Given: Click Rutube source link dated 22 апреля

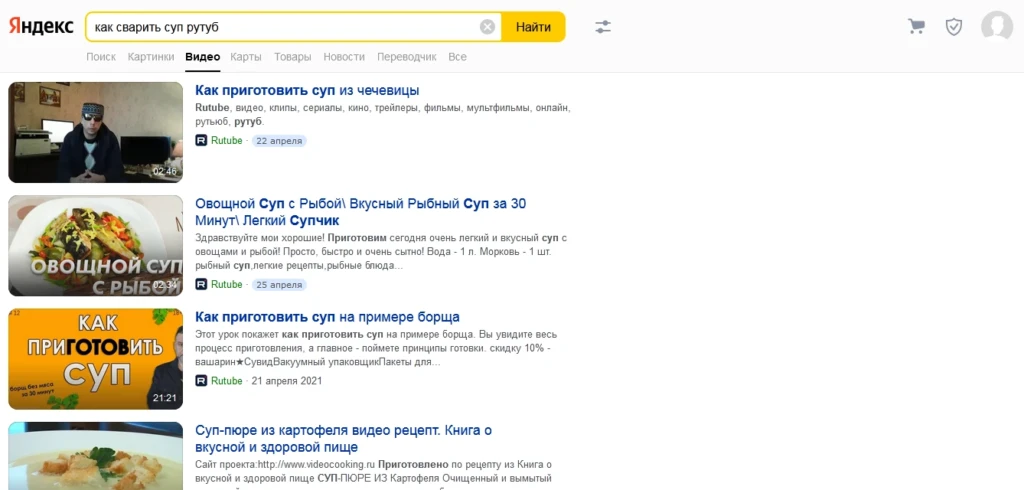Looking at the screenshot, I should pos(227,140).
